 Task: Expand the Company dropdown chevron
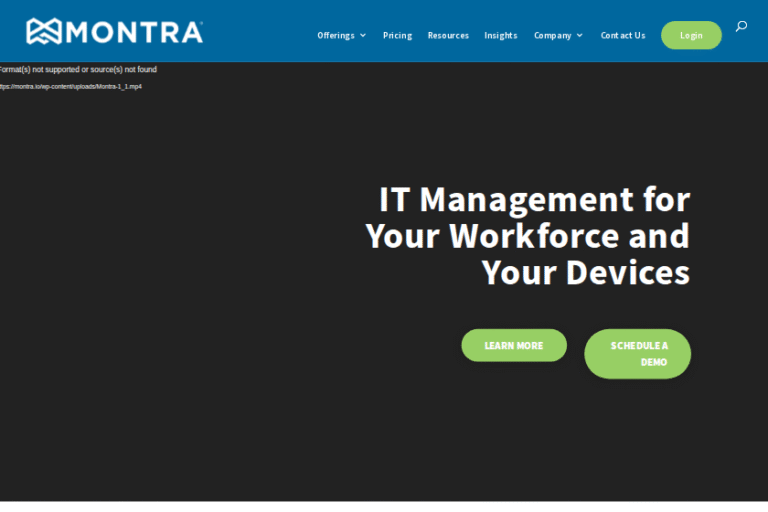click(x=580, y=36)
